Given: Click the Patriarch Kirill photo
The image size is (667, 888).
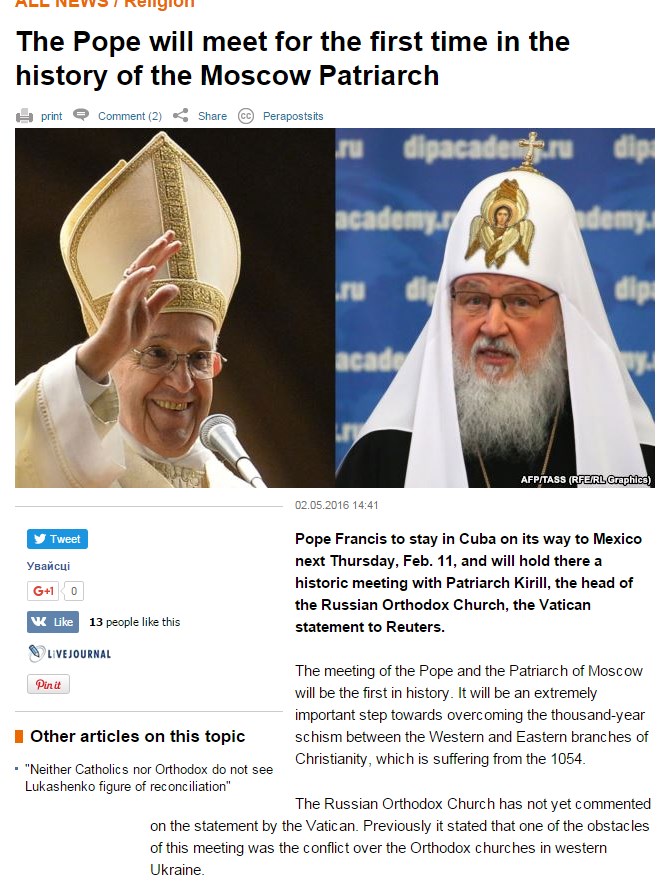Looking at the screenshot, I should [495, 308].
